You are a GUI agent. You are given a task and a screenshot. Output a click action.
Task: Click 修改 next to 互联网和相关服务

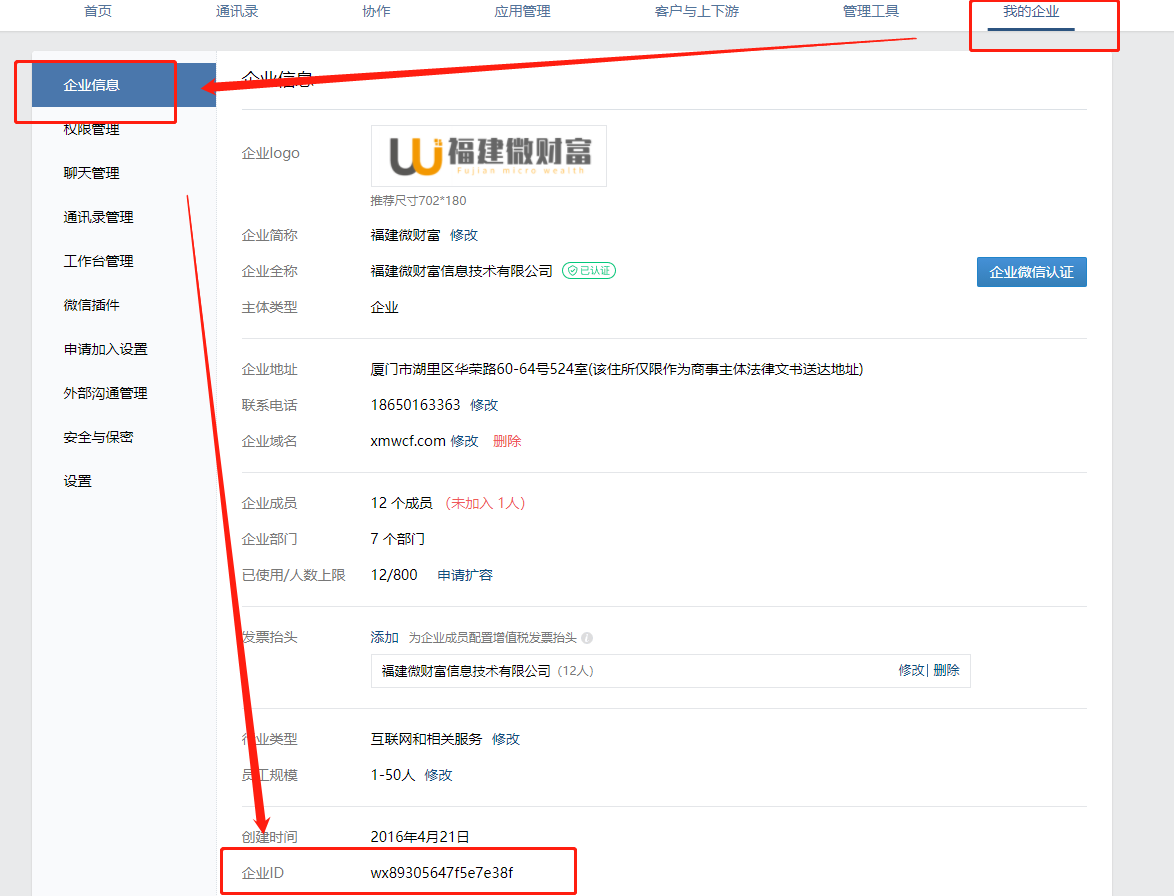point(505,739)
